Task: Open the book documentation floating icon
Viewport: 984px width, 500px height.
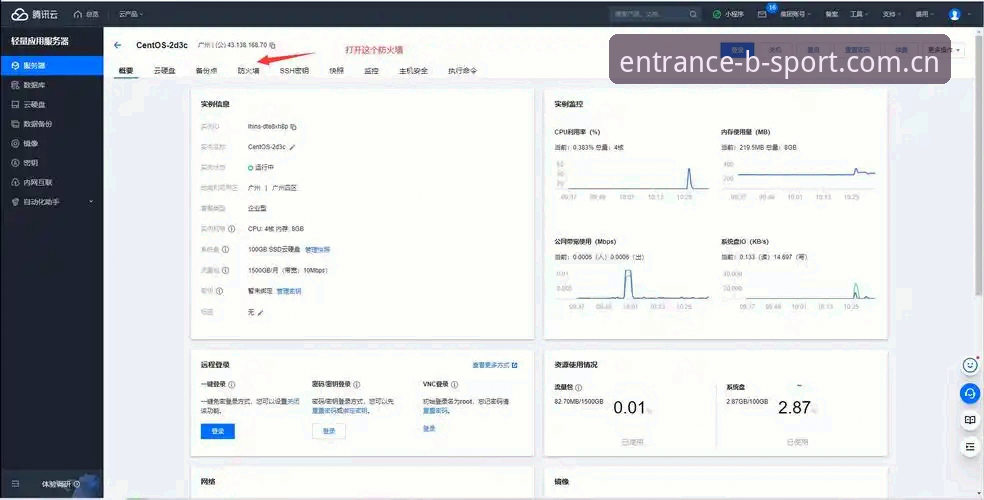Action: click(x=970, y=420)
